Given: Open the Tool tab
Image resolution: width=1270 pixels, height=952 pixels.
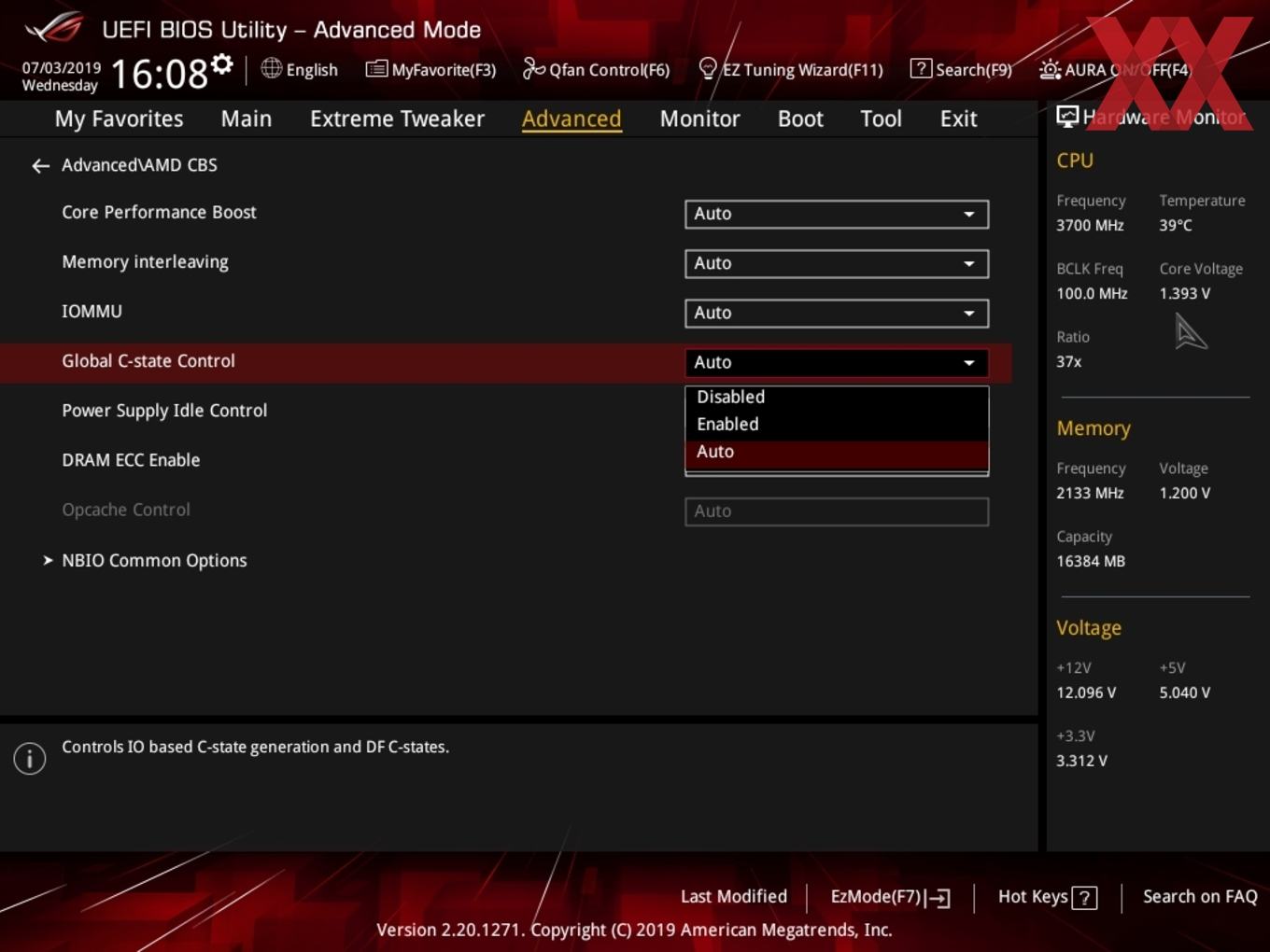Looking at the screenshot, I should tap(881, 119).
